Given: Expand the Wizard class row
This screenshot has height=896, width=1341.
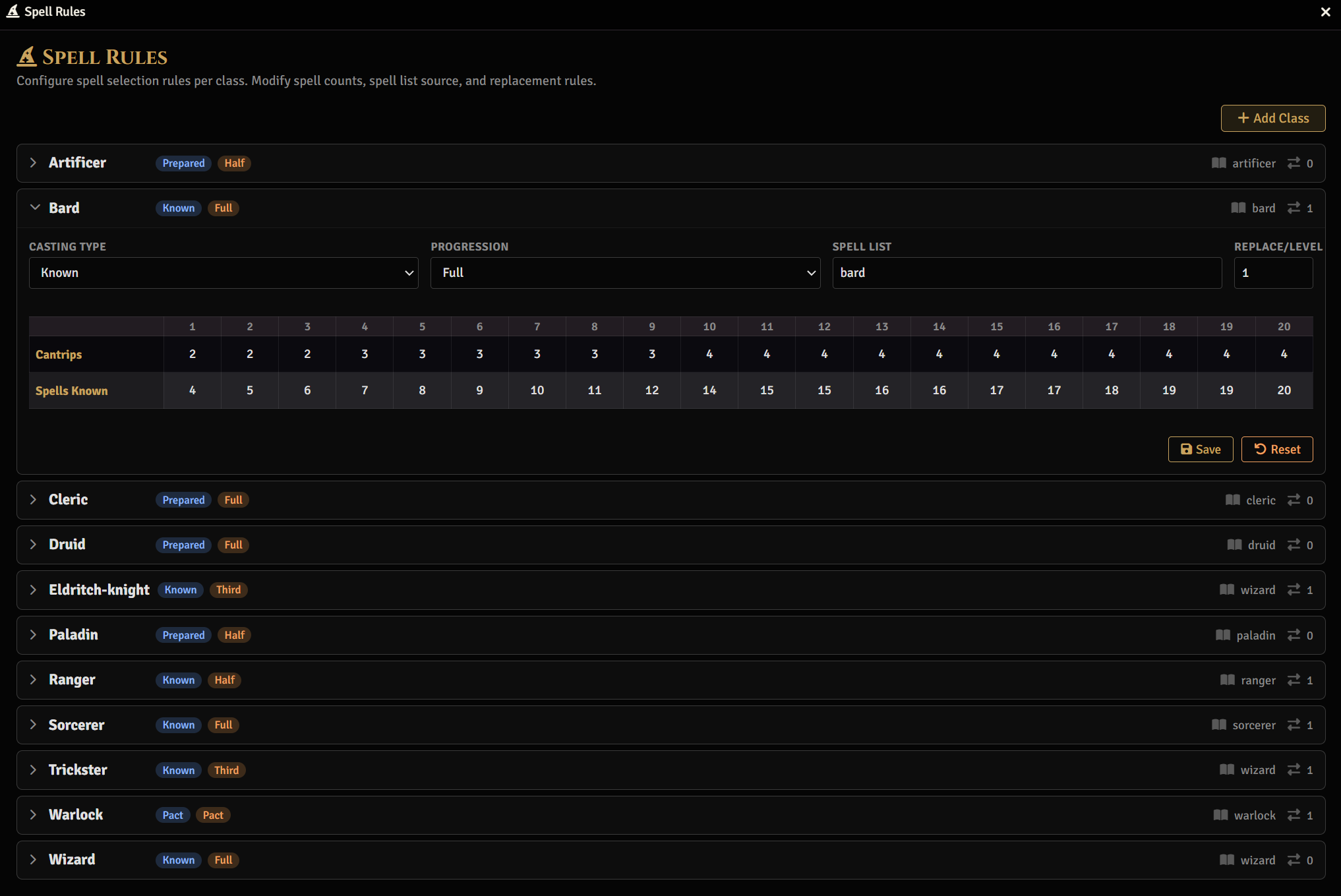Looking at the screenshot, I should click(x=34, y=860).
